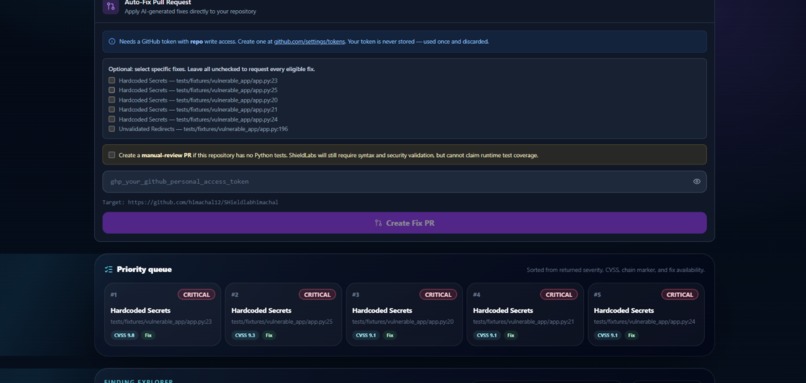
Task: Check Hardcoded Secrets app.py:23 fix
Action: pyautogui.click(x=112, y=80)
